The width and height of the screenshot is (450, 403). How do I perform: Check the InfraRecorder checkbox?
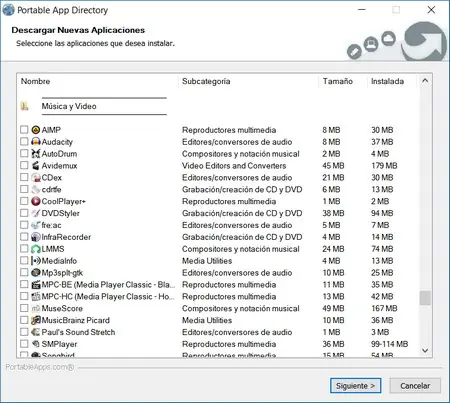(x=24, y=237)
